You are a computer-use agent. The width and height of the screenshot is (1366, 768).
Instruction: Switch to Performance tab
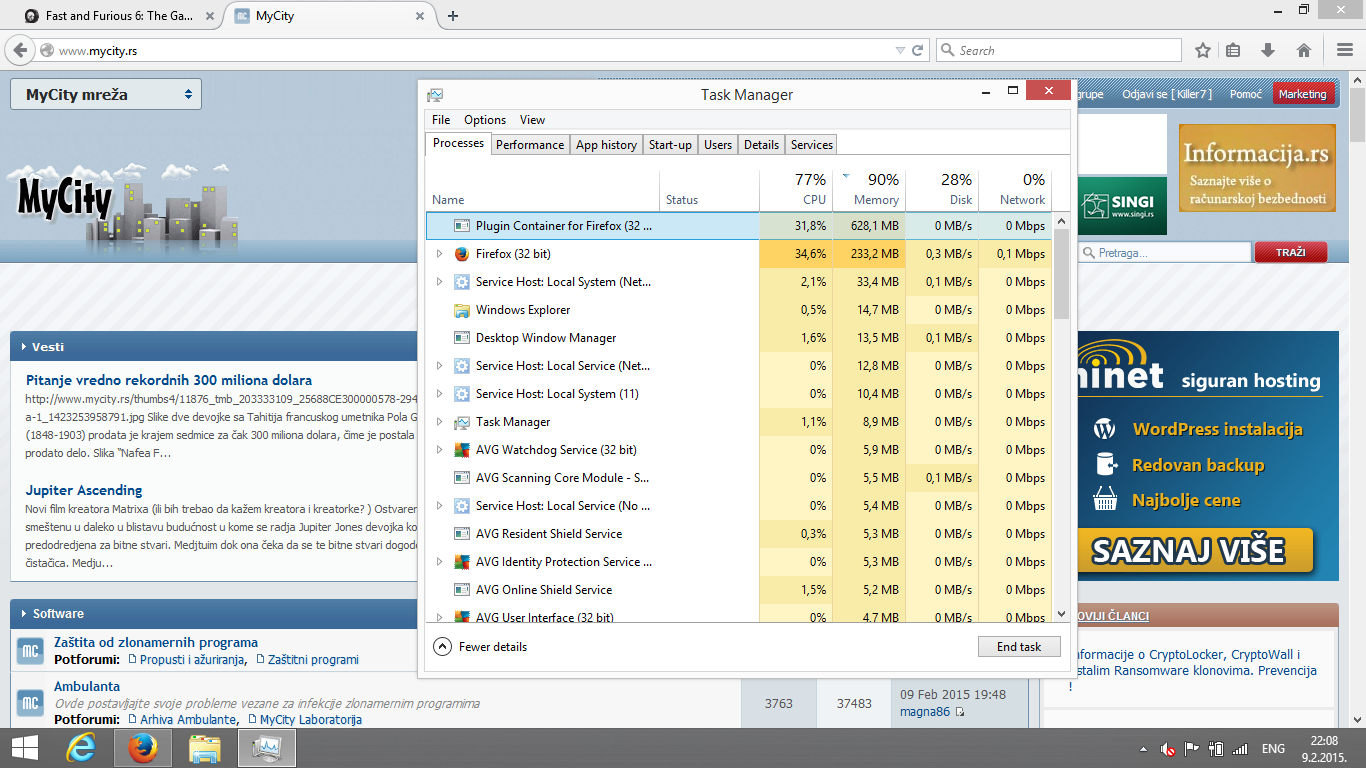click(530, 145)
